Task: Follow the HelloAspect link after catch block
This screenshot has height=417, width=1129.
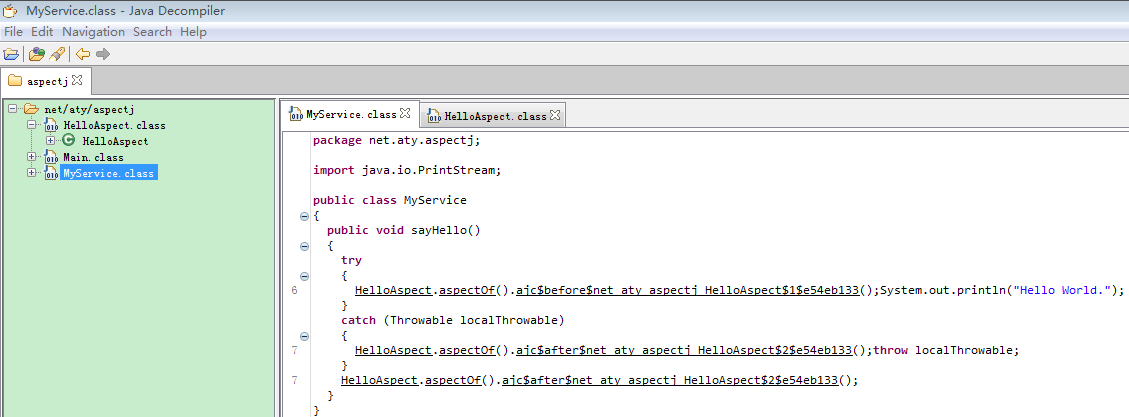Action: (x=378, y=380)
